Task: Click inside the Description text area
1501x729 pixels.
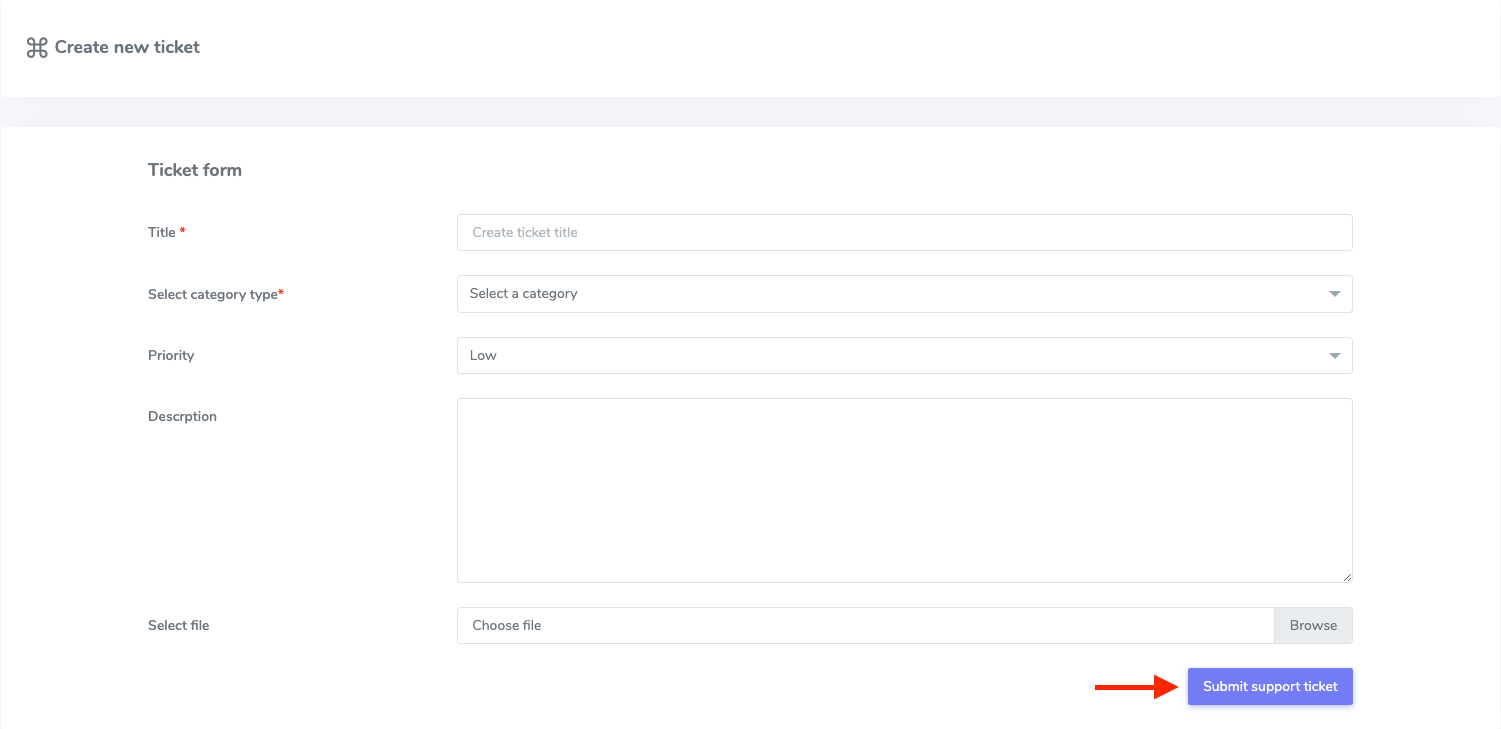Action: 900,489
